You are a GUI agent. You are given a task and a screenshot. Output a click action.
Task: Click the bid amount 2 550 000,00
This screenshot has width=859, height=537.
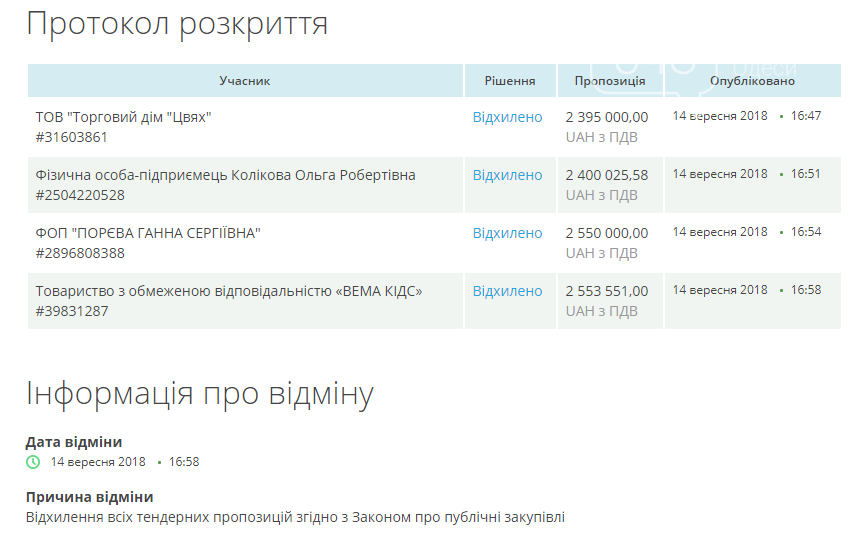pyautogui.click(x=606, y=233)
